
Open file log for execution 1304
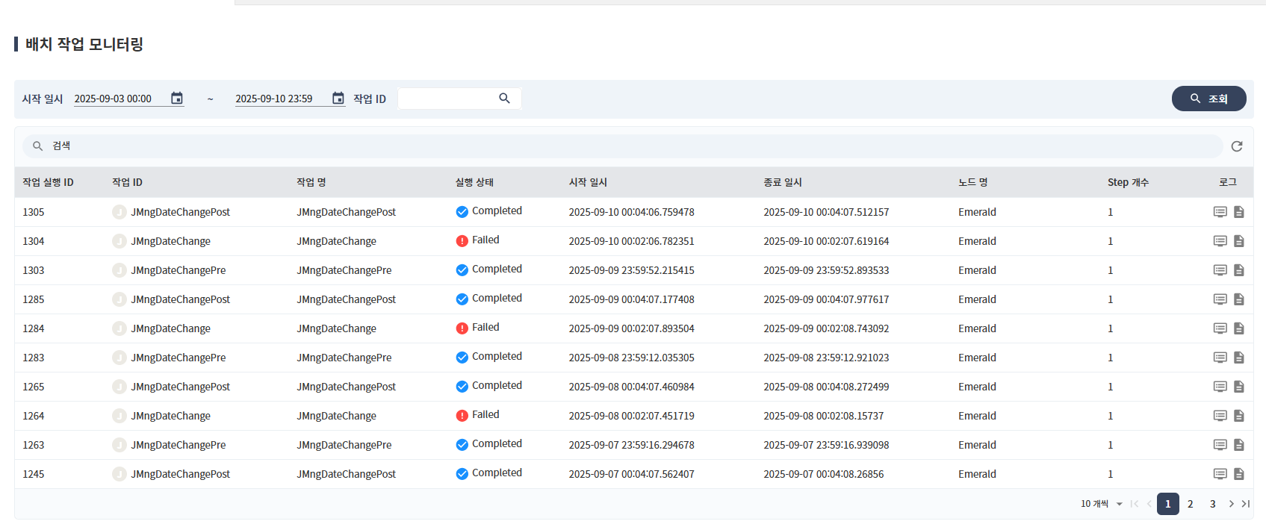click(1239, 241)
